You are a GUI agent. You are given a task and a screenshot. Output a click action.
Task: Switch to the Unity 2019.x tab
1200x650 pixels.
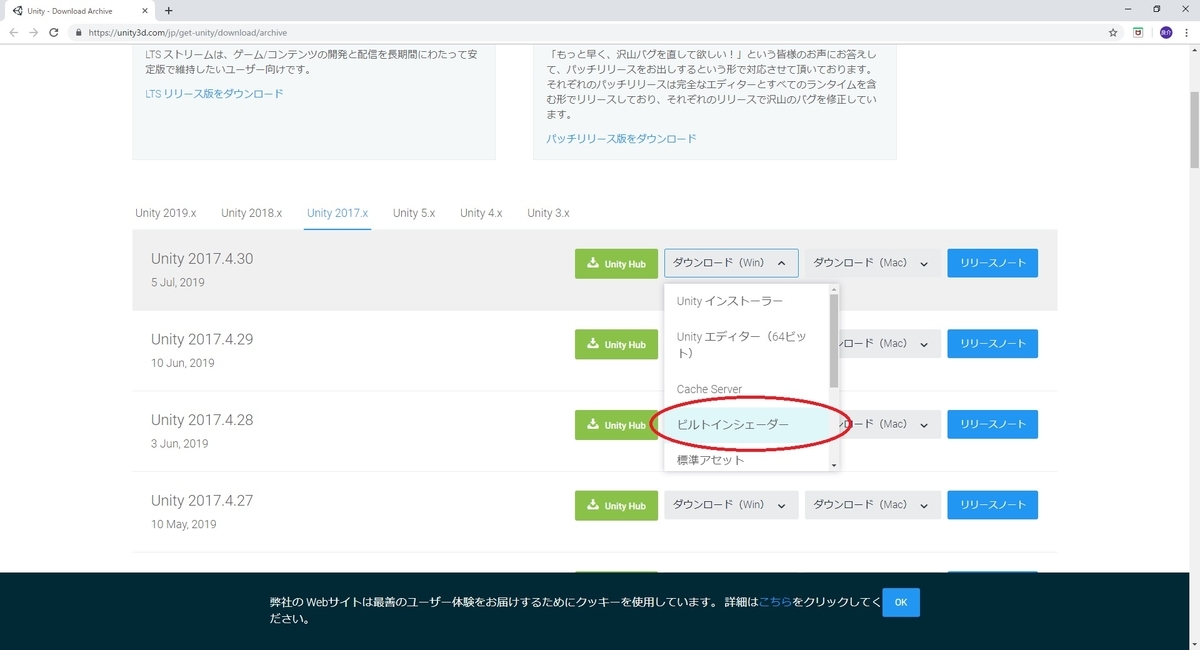point(166,213)
